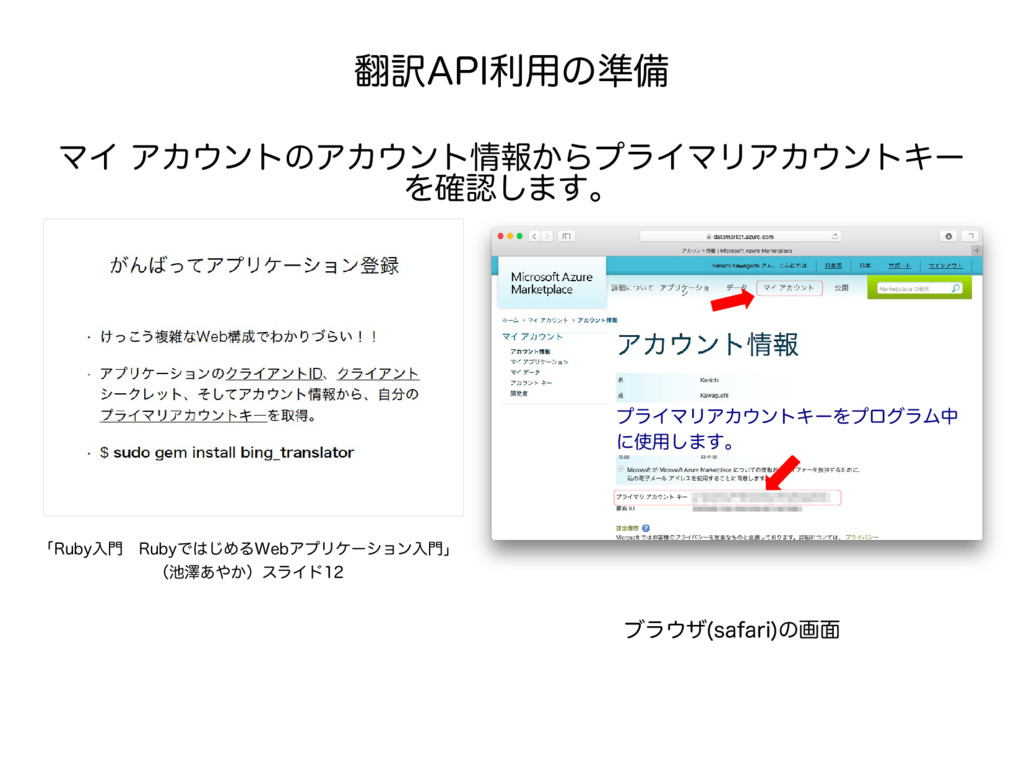The image size is (1024, 768).
Task: Add new Safari tab with plus
Action: tap(977, 250)
